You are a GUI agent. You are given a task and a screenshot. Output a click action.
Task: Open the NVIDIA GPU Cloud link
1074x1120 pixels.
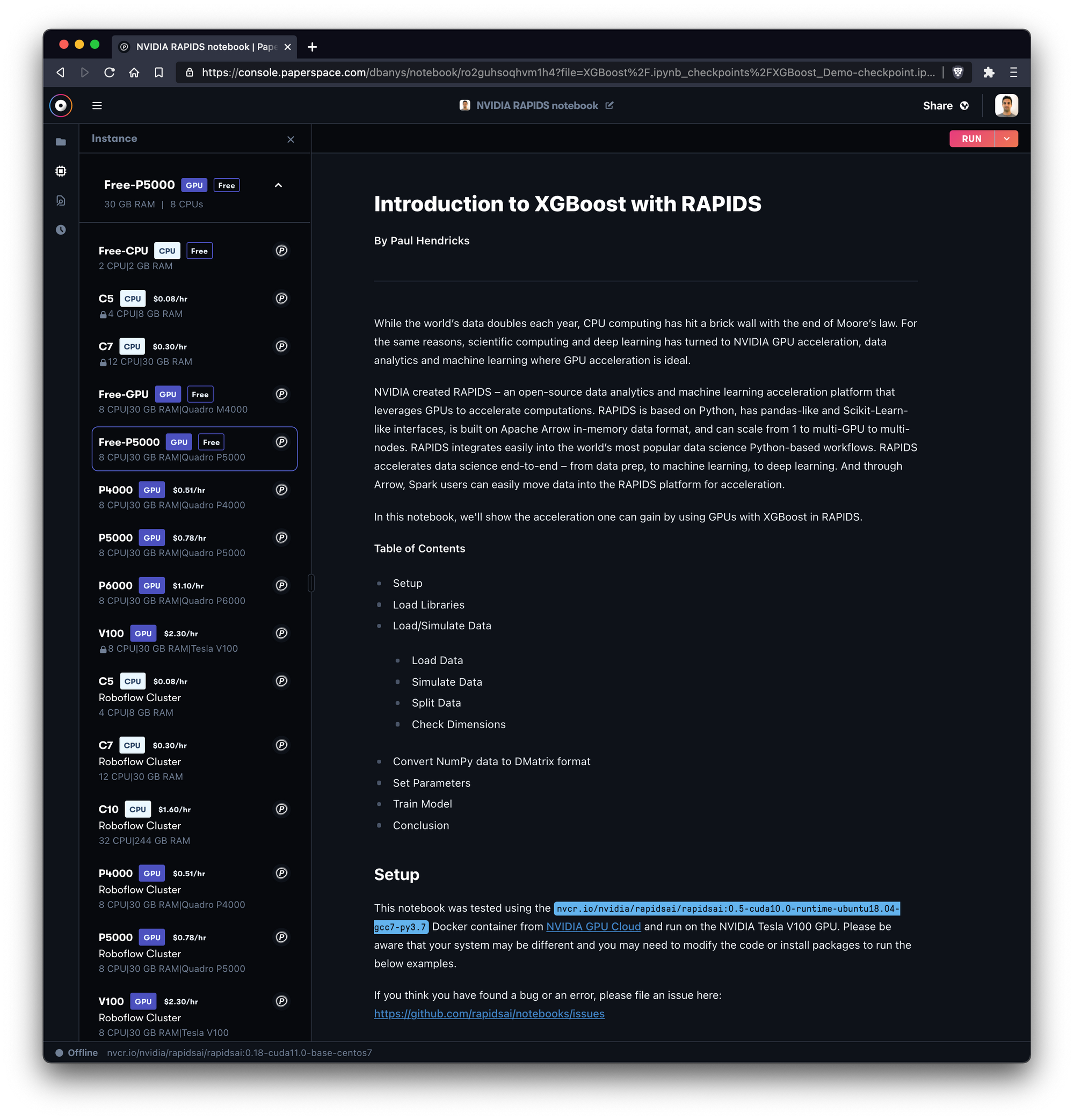click(x=593, y=927)
